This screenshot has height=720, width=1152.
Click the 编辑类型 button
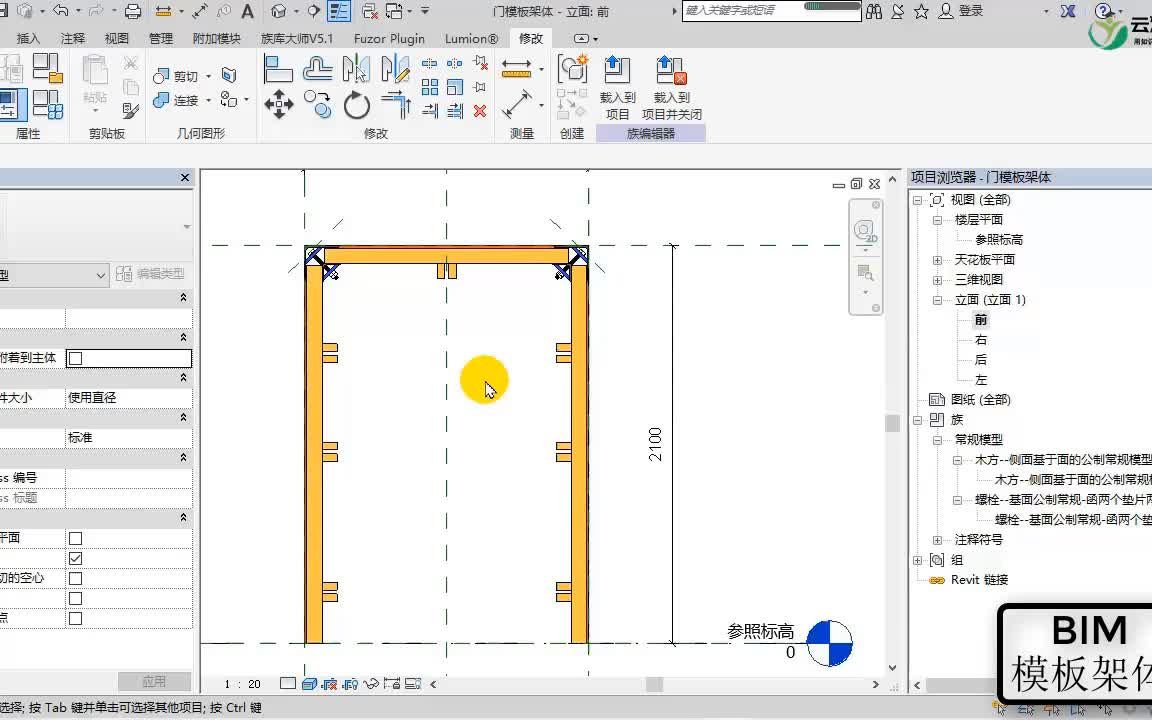(151, 273)
